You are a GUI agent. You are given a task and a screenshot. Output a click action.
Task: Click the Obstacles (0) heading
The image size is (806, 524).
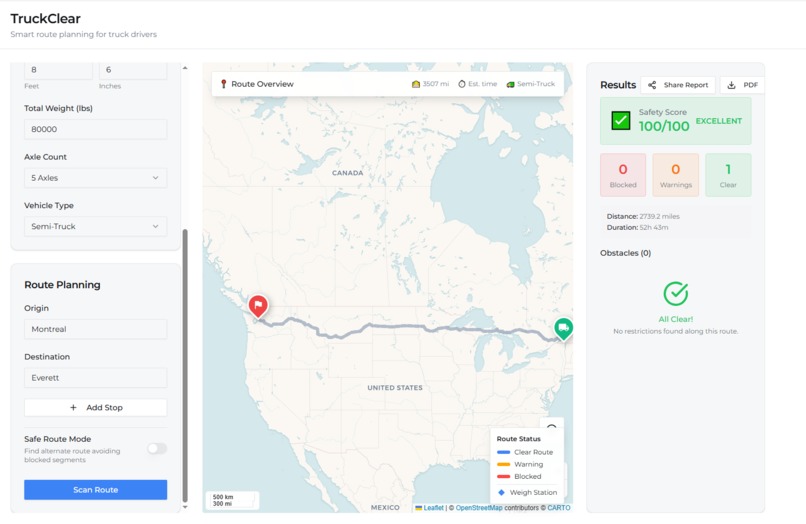click(x=626, y=253)
